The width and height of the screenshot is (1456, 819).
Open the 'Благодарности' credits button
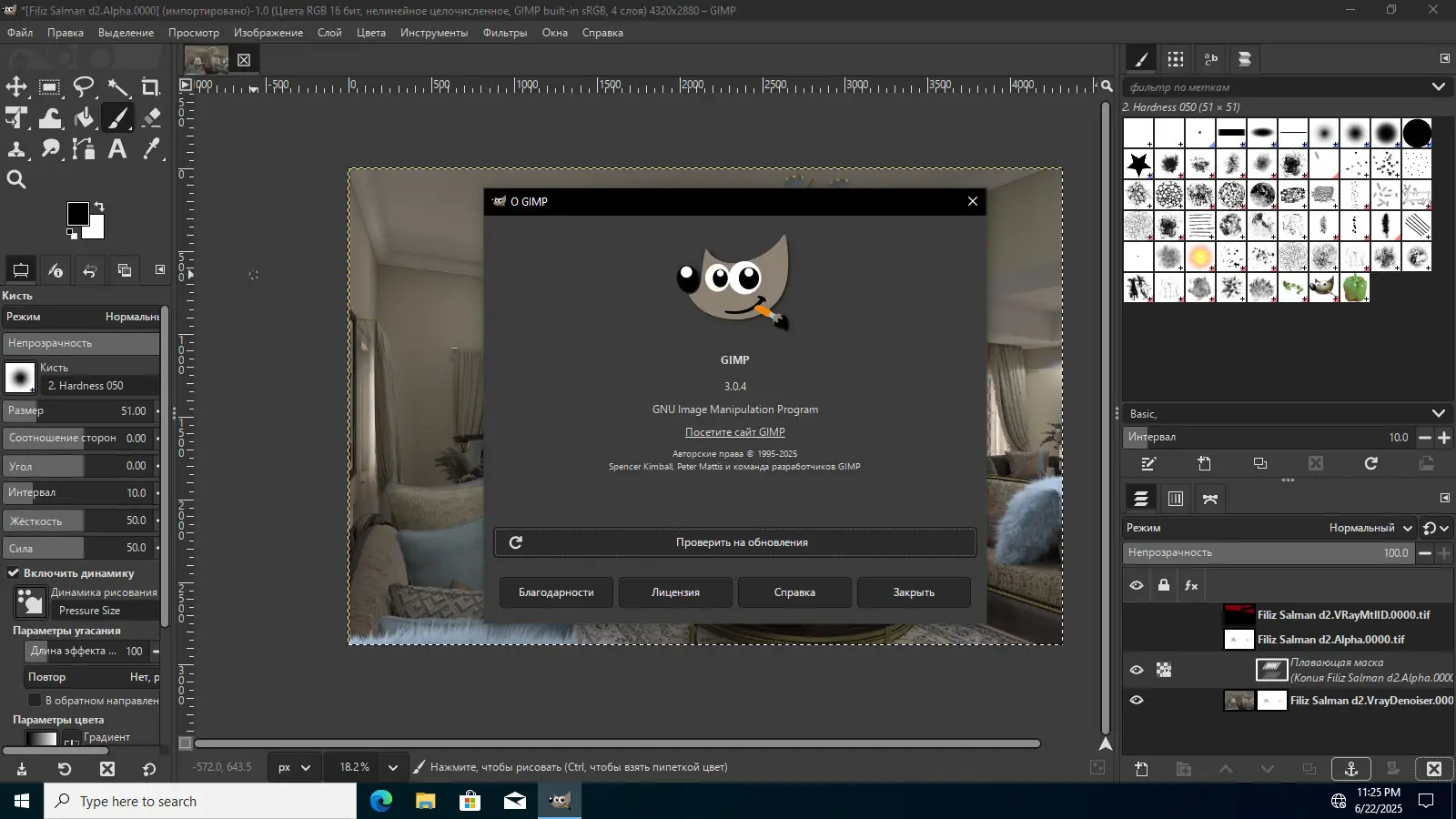tap(556, 592)
